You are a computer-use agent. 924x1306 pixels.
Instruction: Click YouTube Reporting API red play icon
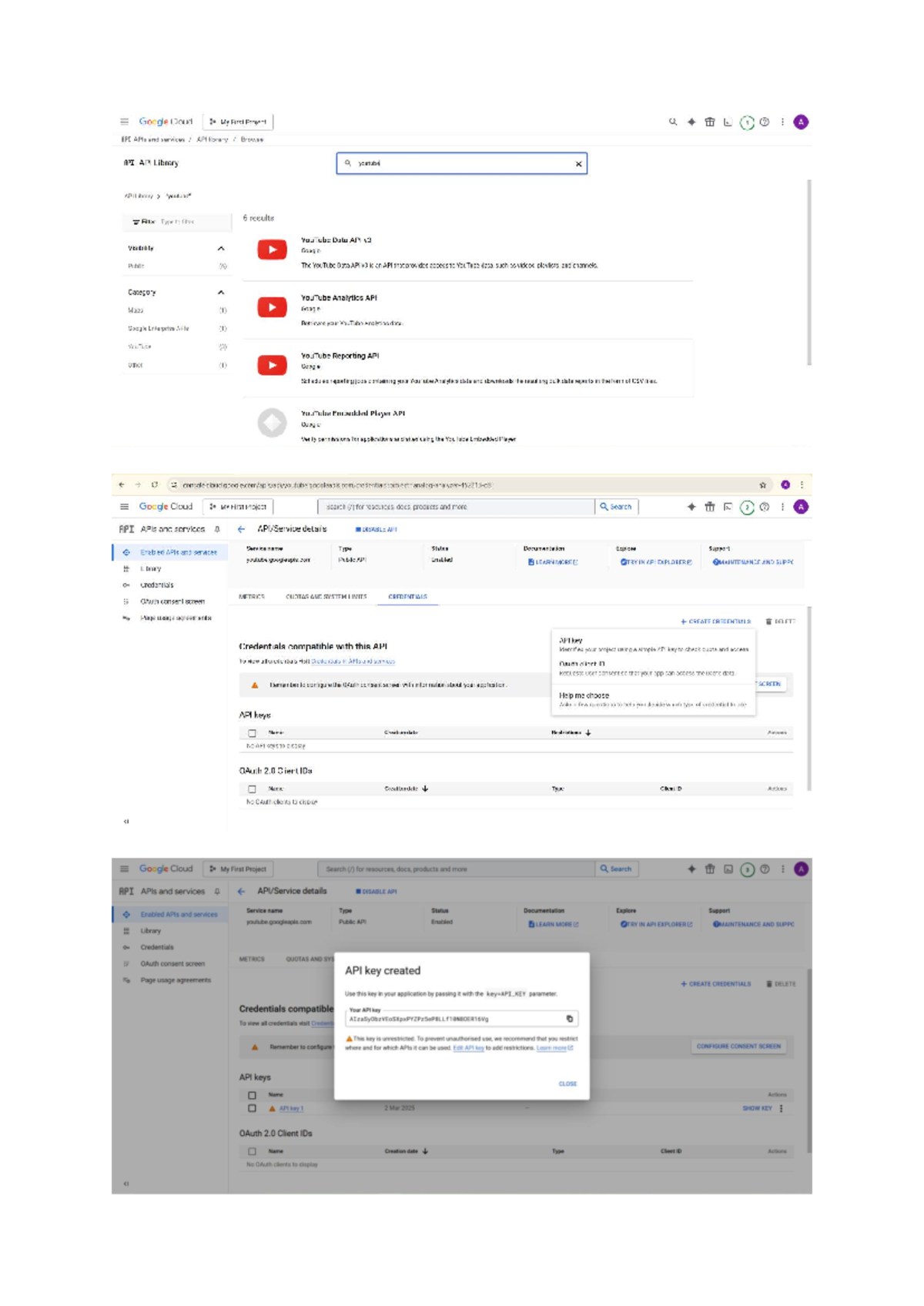(272, 365)
